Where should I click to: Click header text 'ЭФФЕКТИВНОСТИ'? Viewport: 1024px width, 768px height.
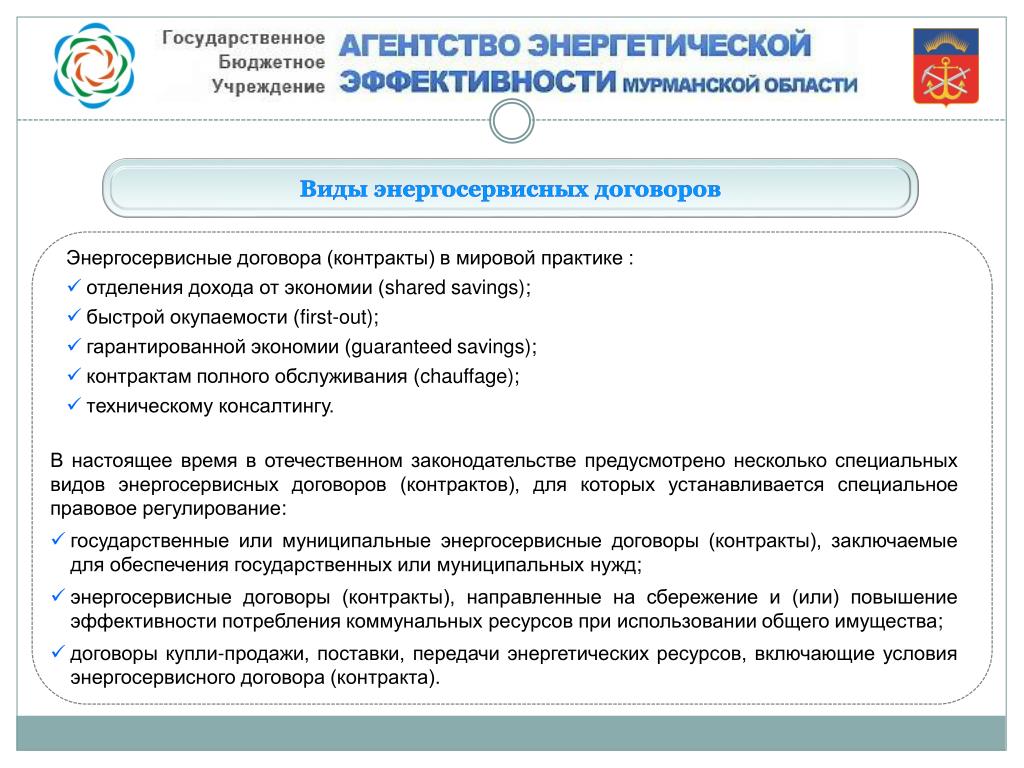tap(477, 82)
